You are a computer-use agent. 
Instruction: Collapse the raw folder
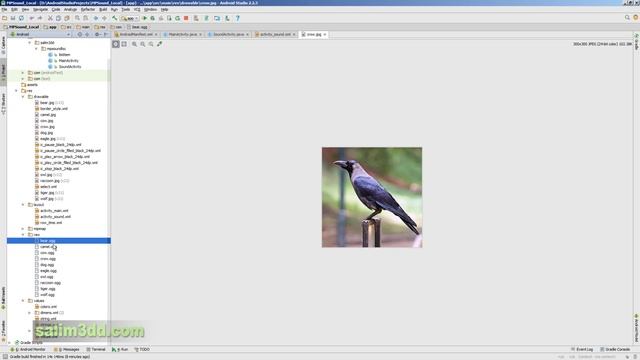click(x=23, y=235)
